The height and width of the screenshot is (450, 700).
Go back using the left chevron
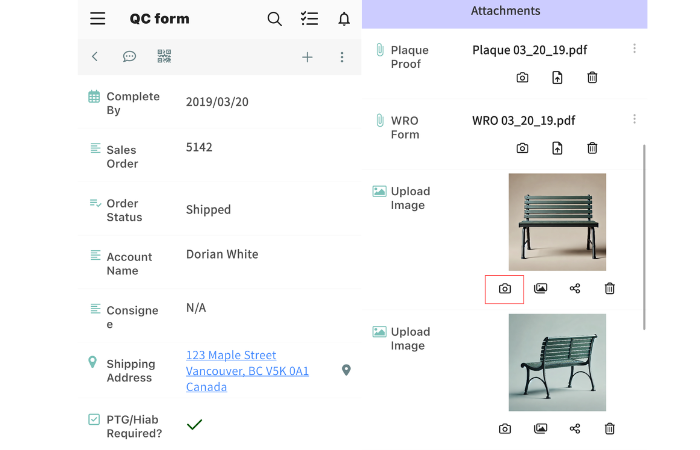[95, 57]
